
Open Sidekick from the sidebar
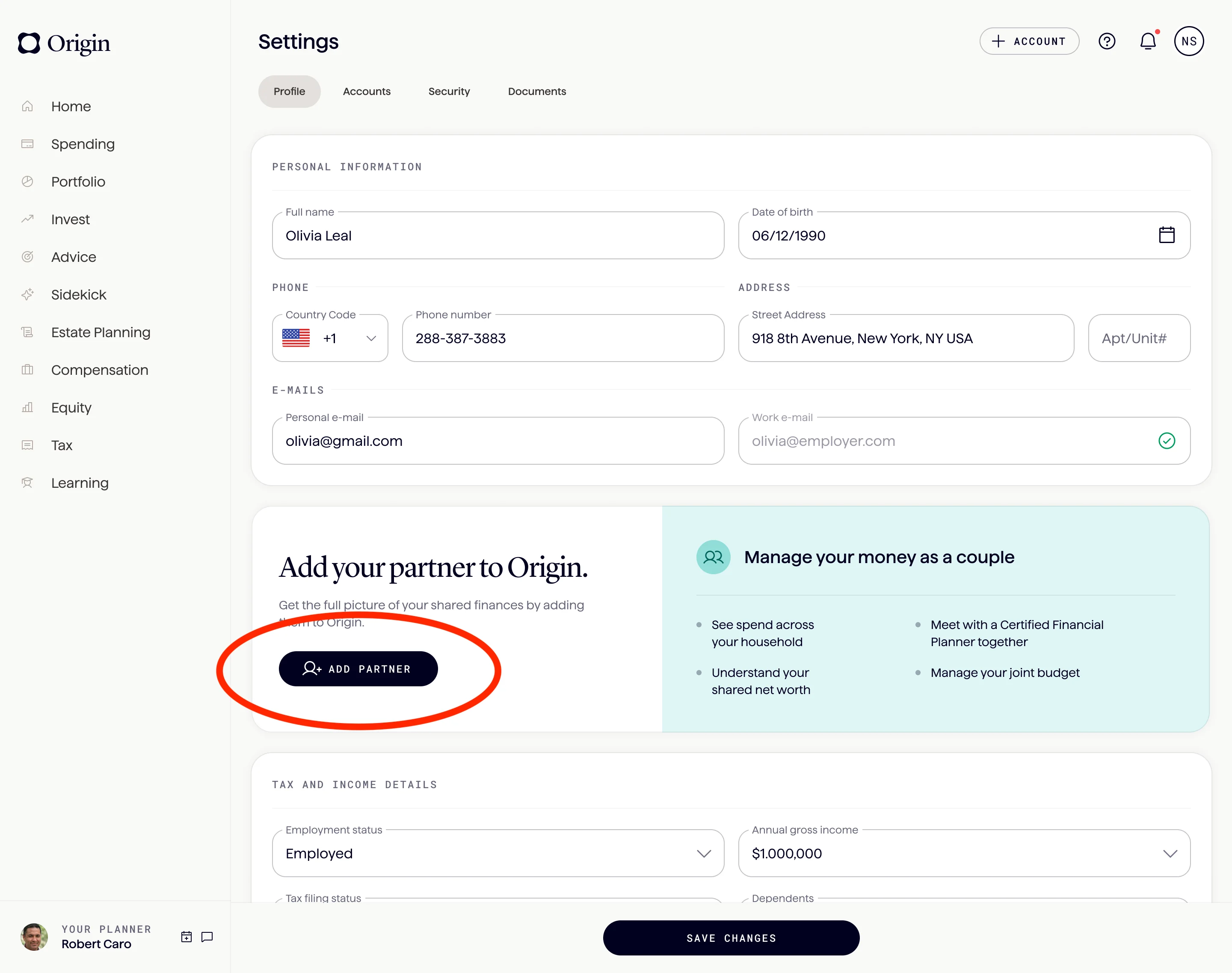[79, 294]
